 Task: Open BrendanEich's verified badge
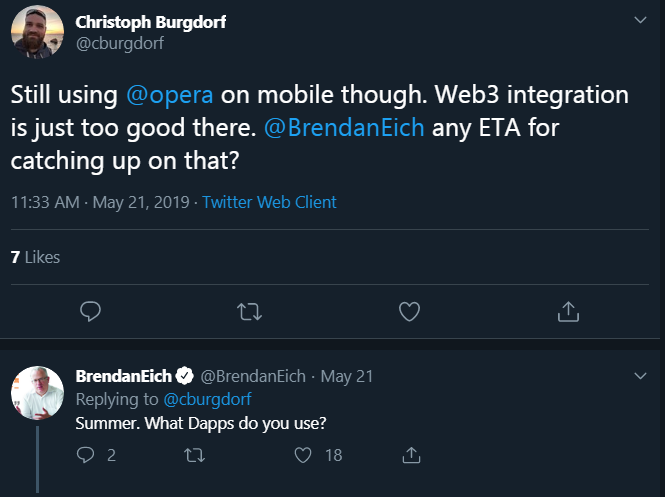[x=184, y=376]
